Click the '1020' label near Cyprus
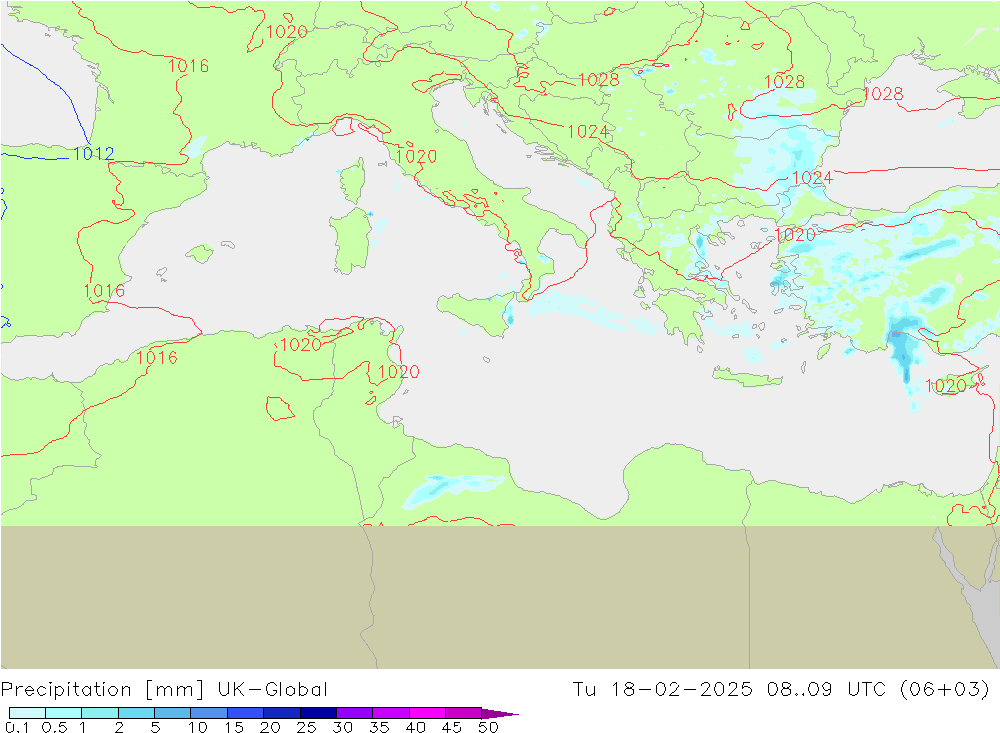Image resolution: width=1000 pixels, height=733 pixels. (946, 386)
